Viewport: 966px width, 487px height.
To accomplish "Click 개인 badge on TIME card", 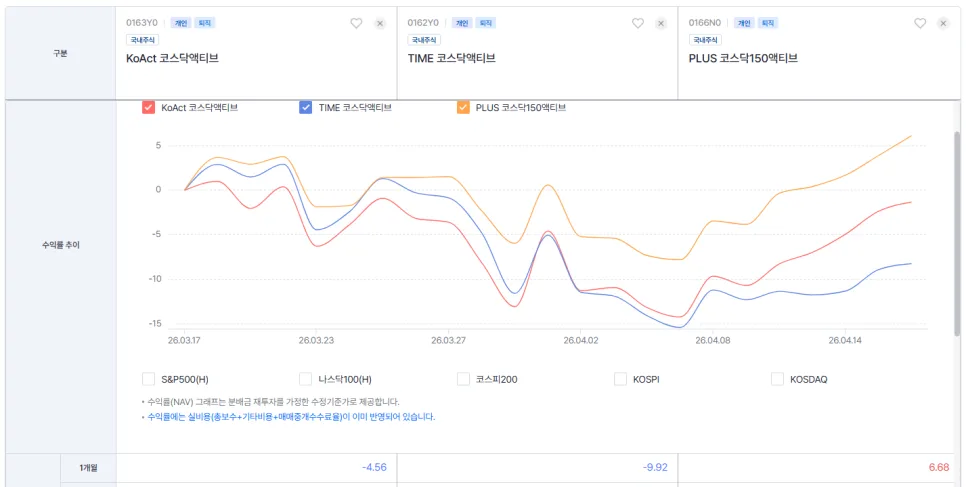I will click(462, 23).
